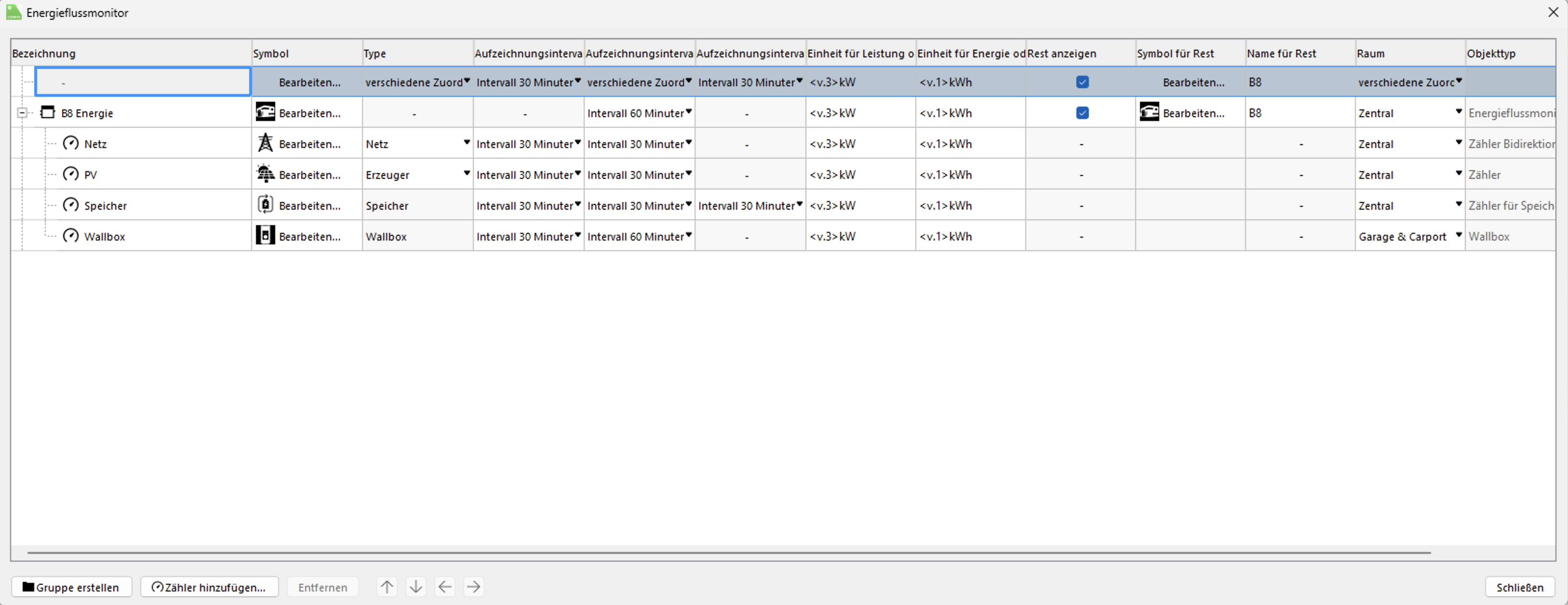
Task: Click the right arrow to indent the entry
Action: click(x=473, y=587)
